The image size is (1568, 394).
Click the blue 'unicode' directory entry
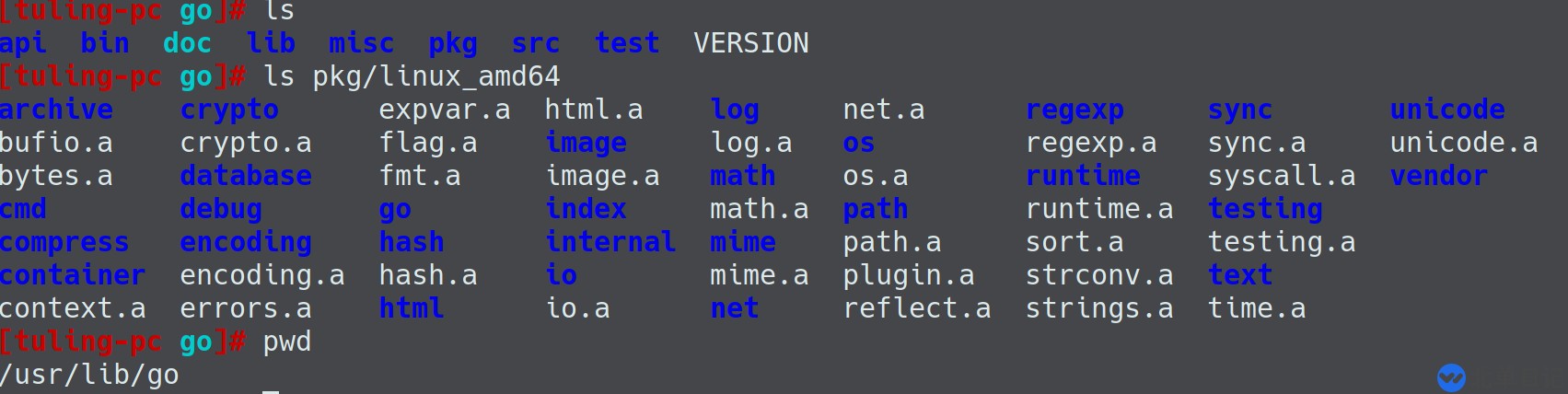[x=1447, y=110]
